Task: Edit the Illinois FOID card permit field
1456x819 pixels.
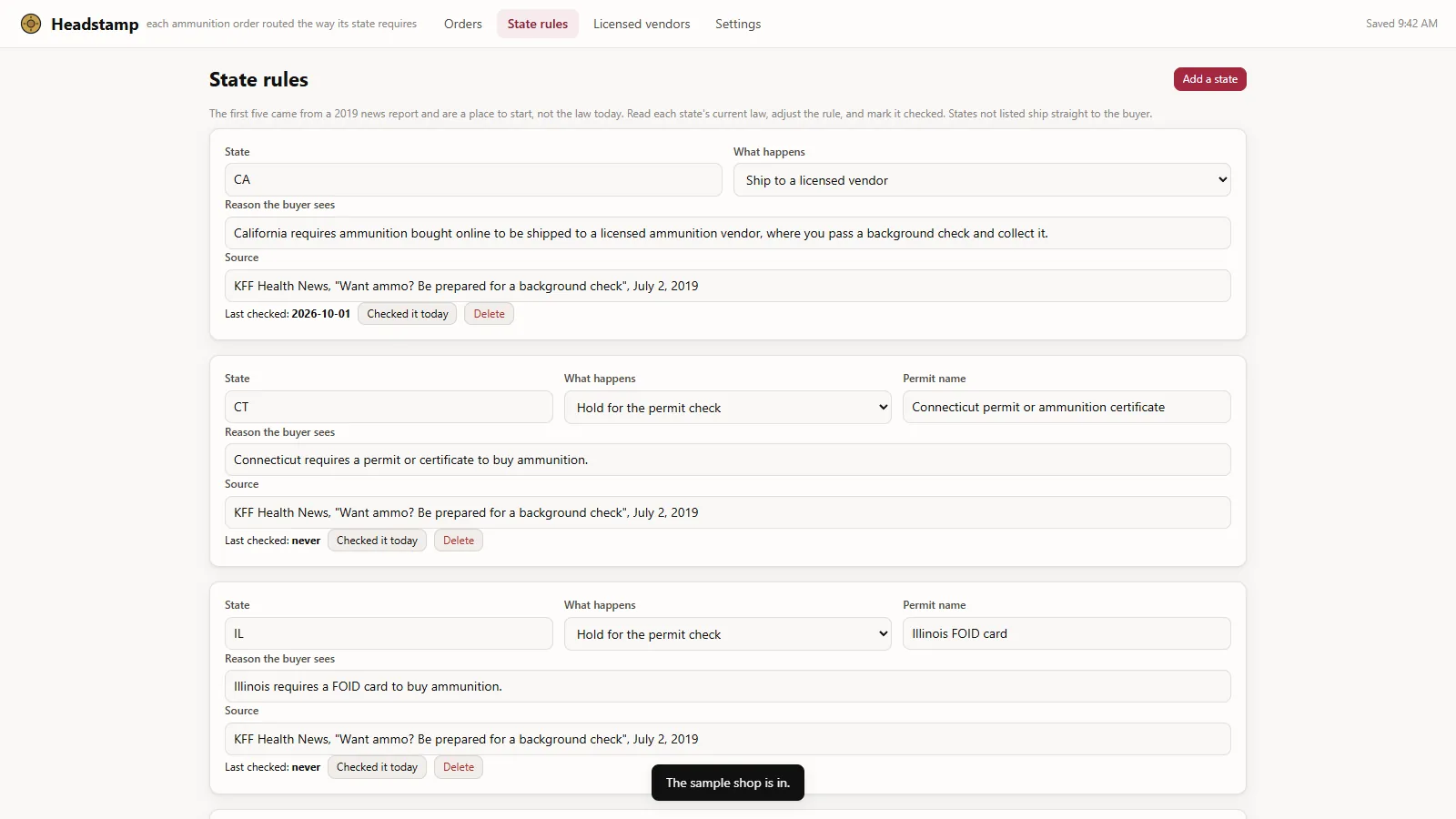Action: [x=1067, y=633]
